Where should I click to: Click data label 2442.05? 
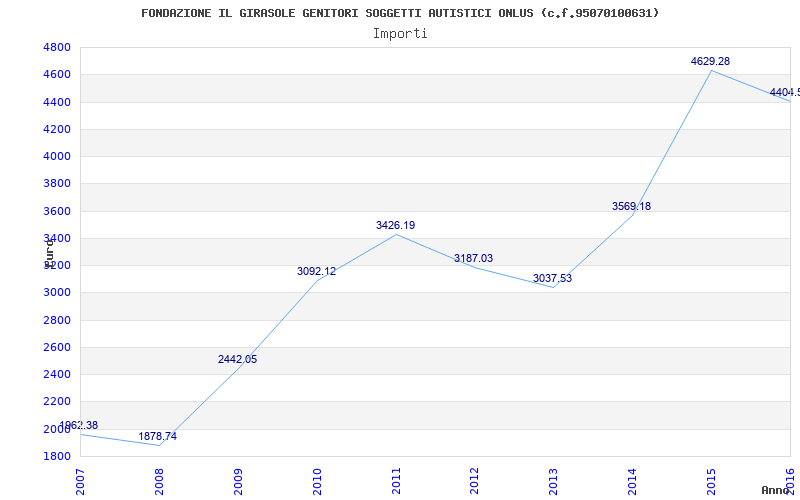pos(237,360)
